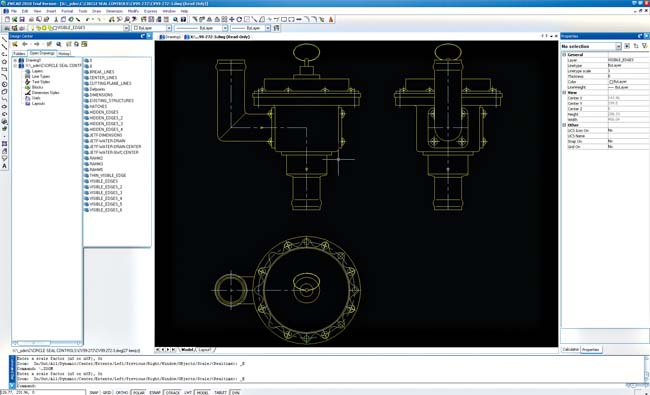Toggle ORTHO mode in status bar
Screen dimensions: 650x395
[121, 392]
